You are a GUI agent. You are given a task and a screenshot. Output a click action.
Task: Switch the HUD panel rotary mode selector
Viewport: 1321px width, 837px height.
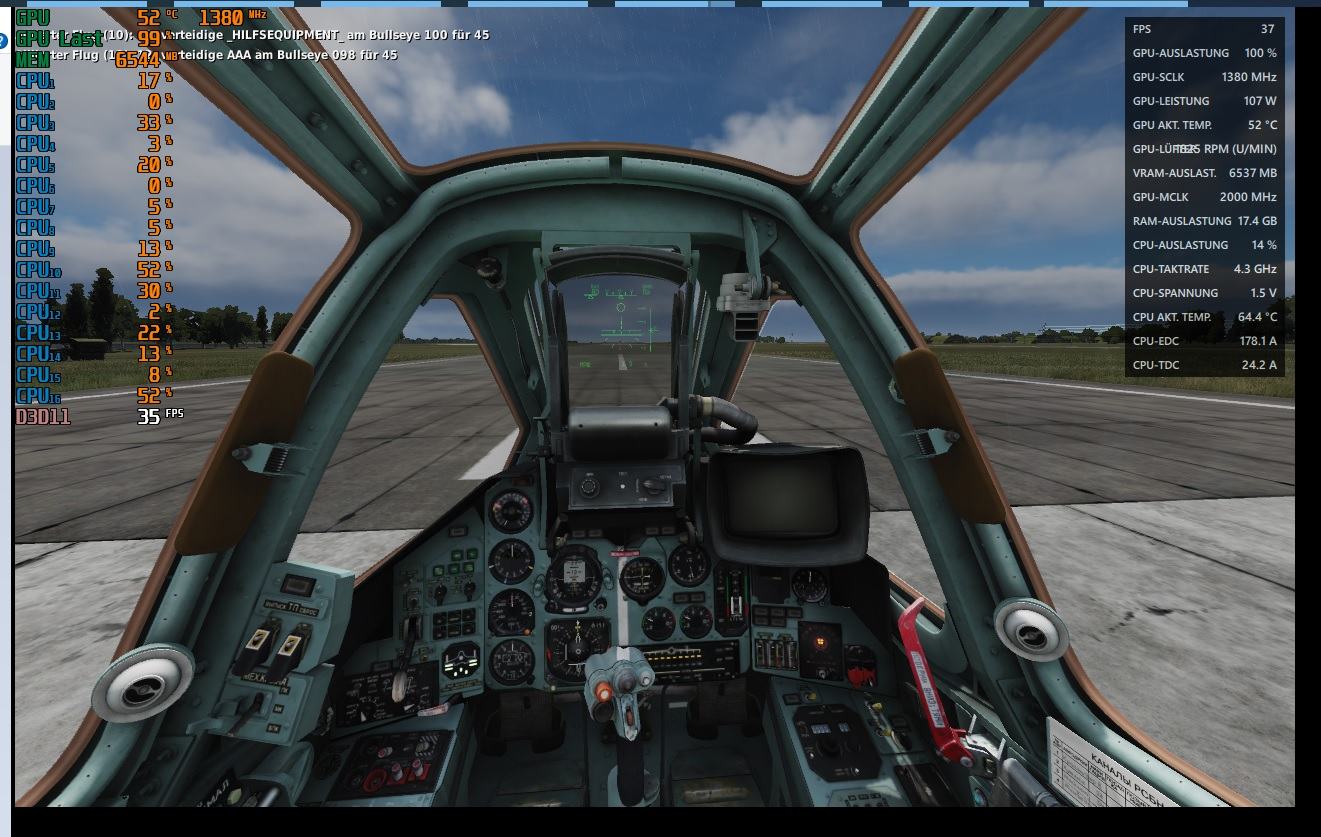pyautogui.click(x=653, y=485)
